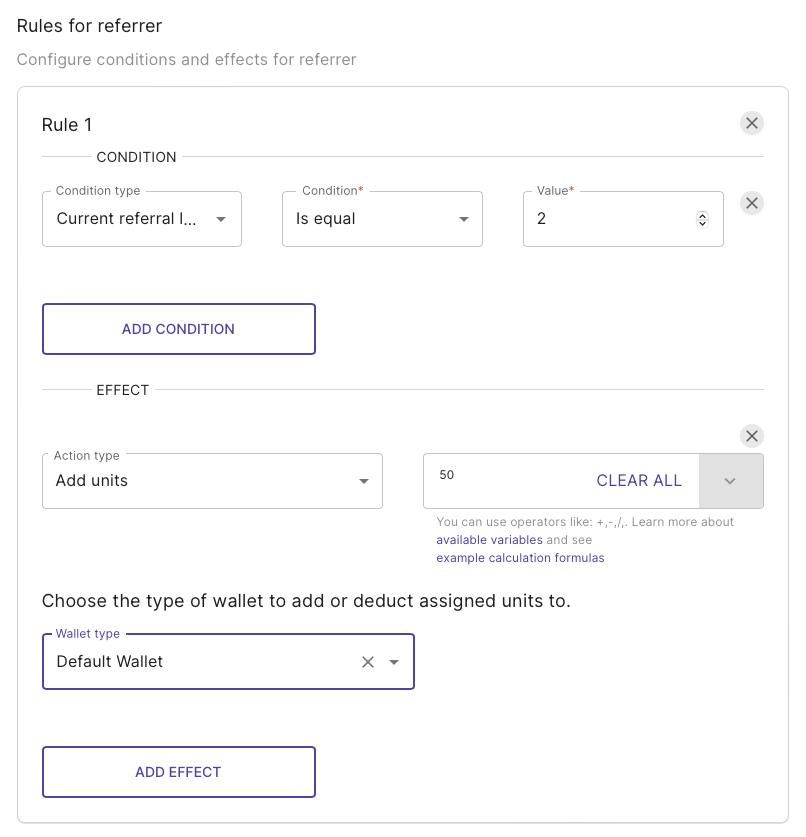
Task: Click CLEAR ALL in the formula field
Action: (639, 480)
